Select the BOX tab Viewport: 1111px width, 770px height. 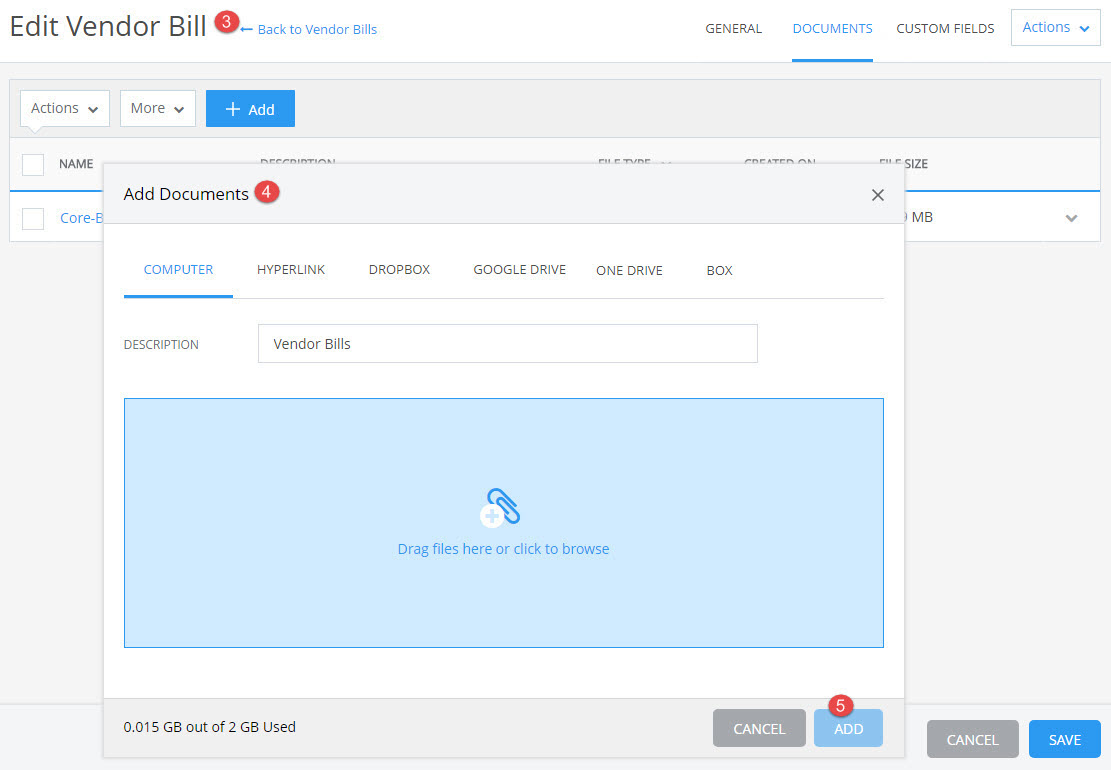tap(719, 271)
